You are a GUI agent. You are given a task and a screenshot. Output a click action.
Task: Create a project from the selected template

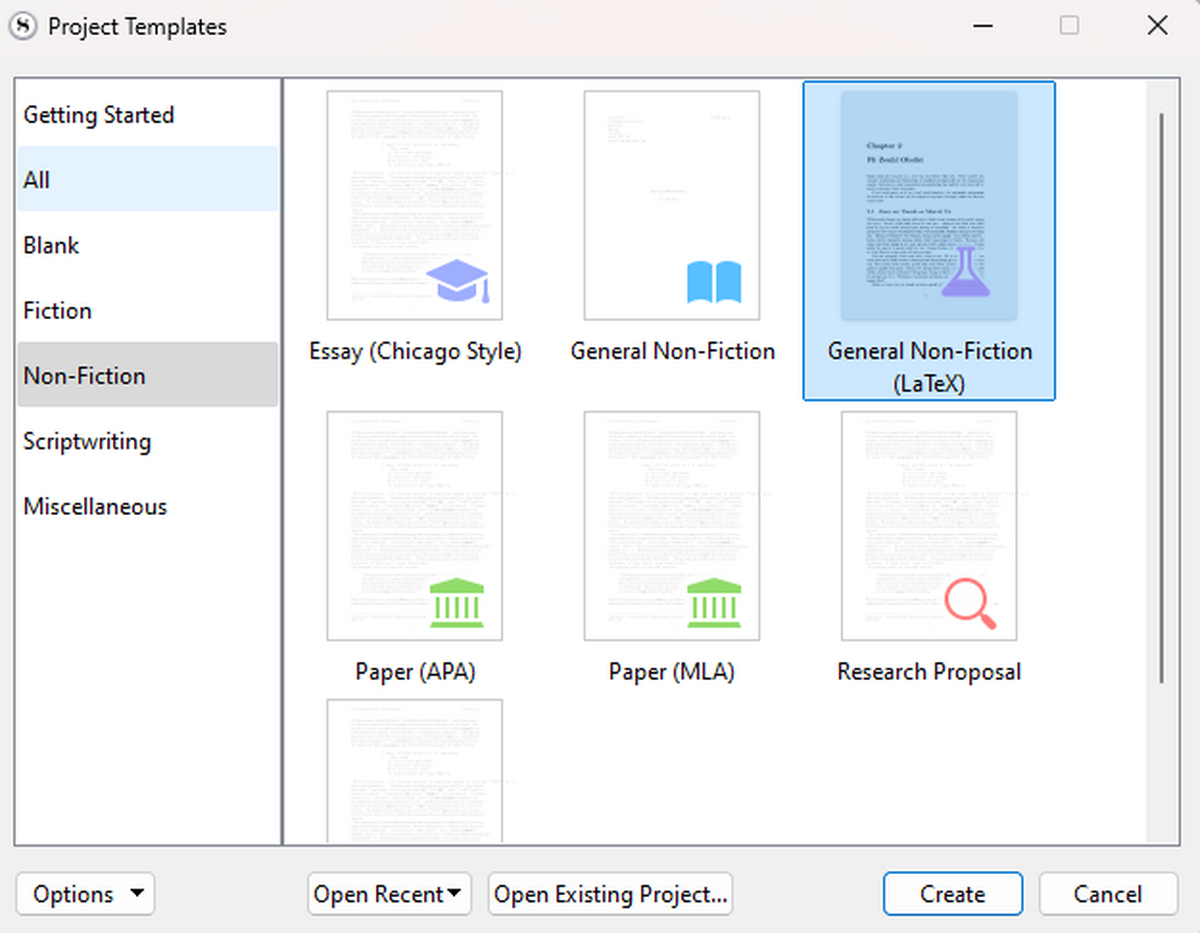pyautogui.click(x=952, y=893)
